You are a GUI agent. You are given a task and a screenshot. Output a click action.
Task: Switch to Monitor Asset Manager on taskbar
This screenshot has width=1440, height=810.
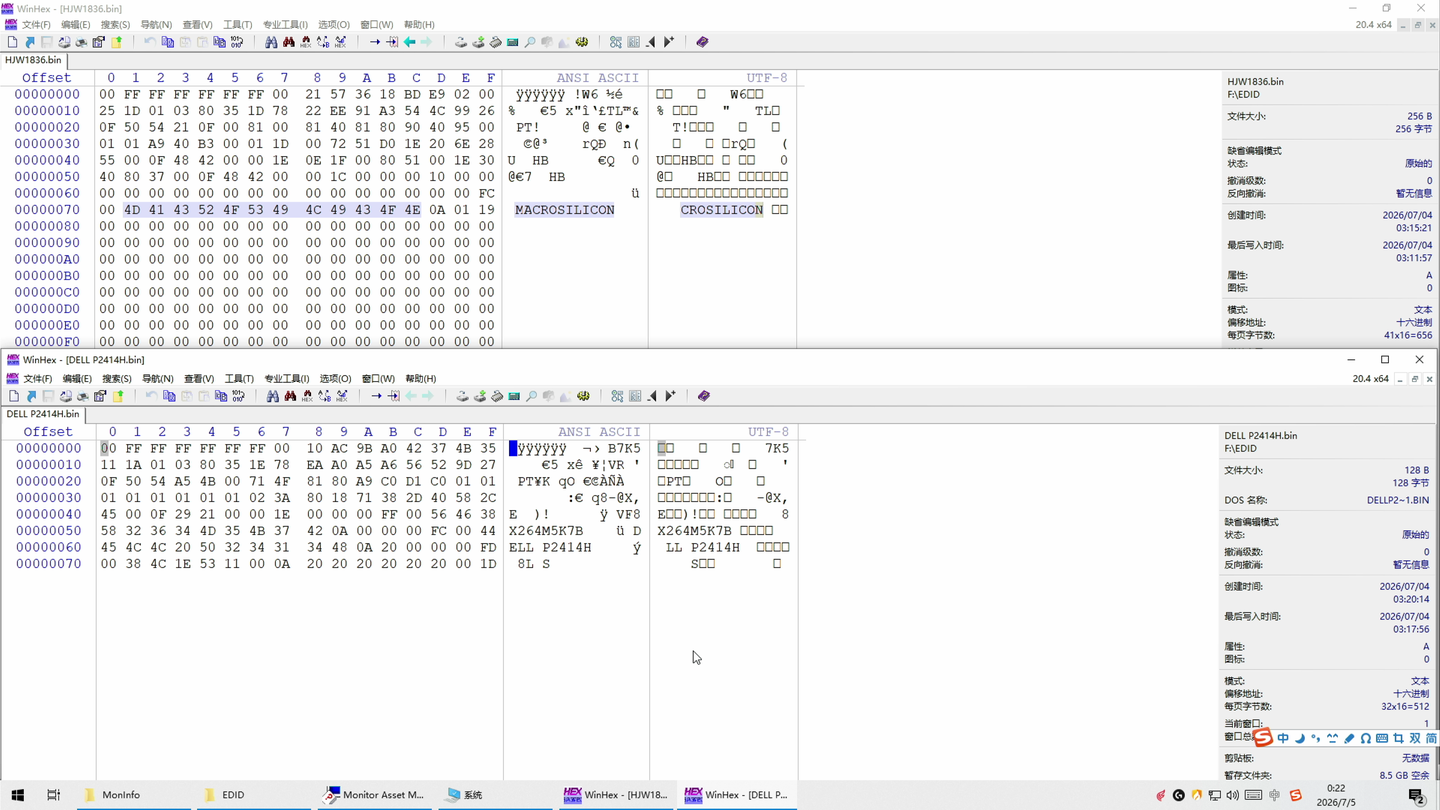point(374,795)
